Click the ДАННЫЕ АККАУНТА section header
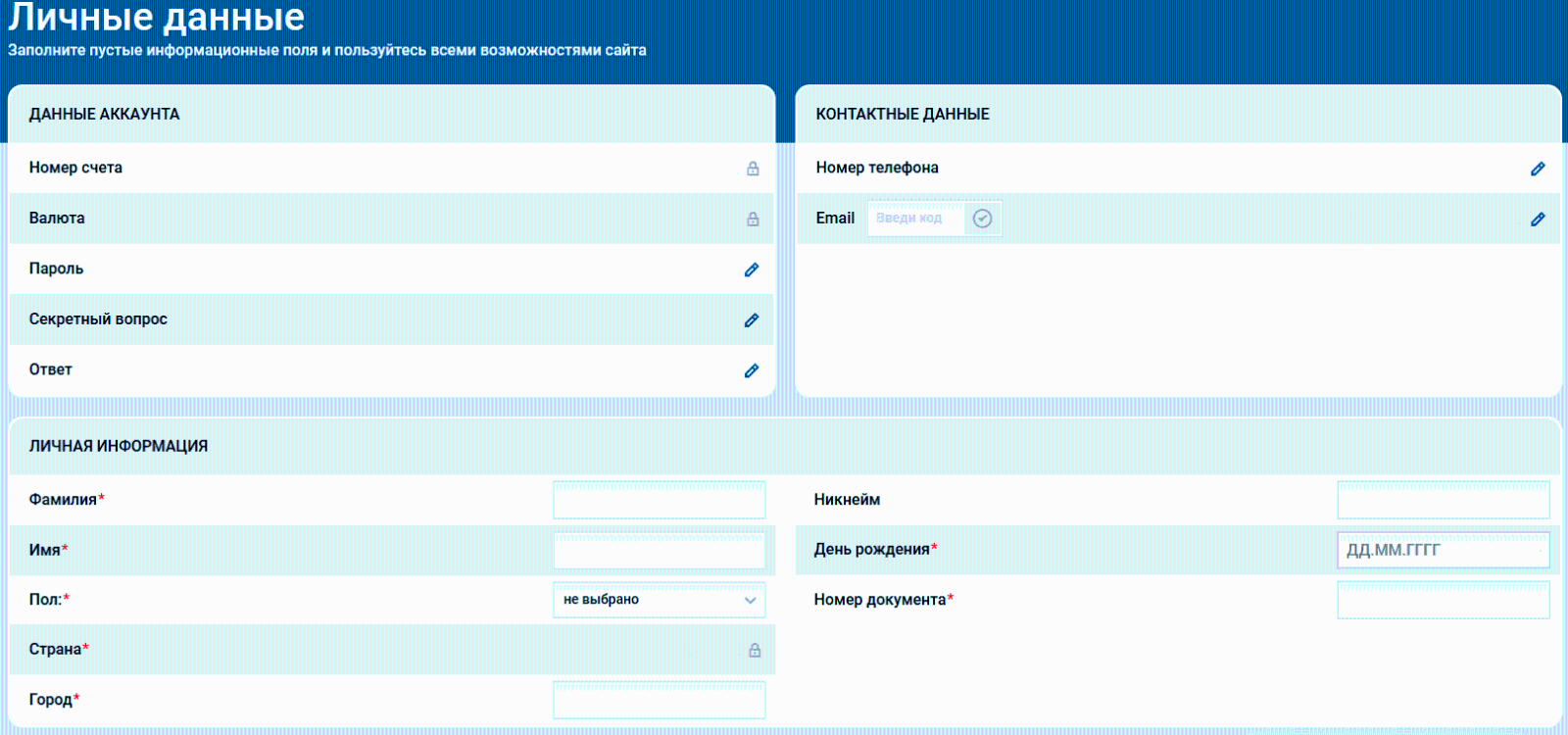 tap(105, 114)
